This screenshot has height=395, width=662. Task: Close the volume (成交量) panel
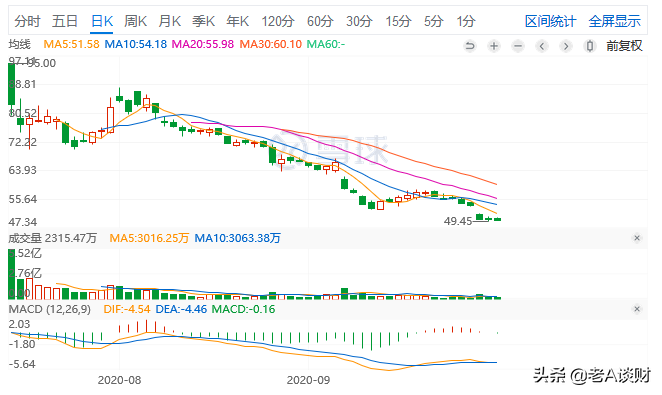(x=637, y=238)
